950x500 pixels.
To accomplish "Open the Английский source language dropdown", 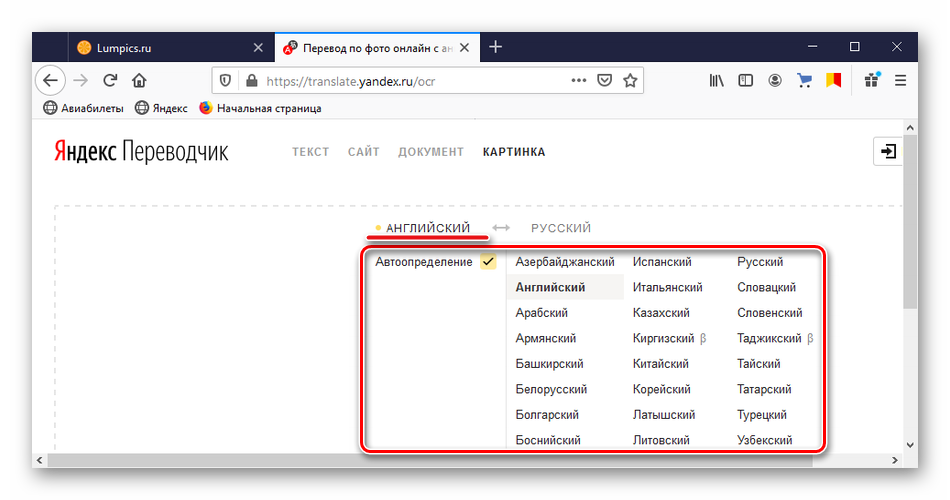I will (427, 228).
